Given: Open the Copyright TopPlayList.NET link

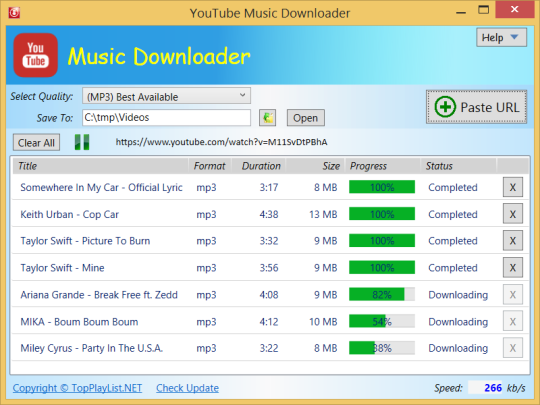Looking at the screenshot, I should coord(77,388).
